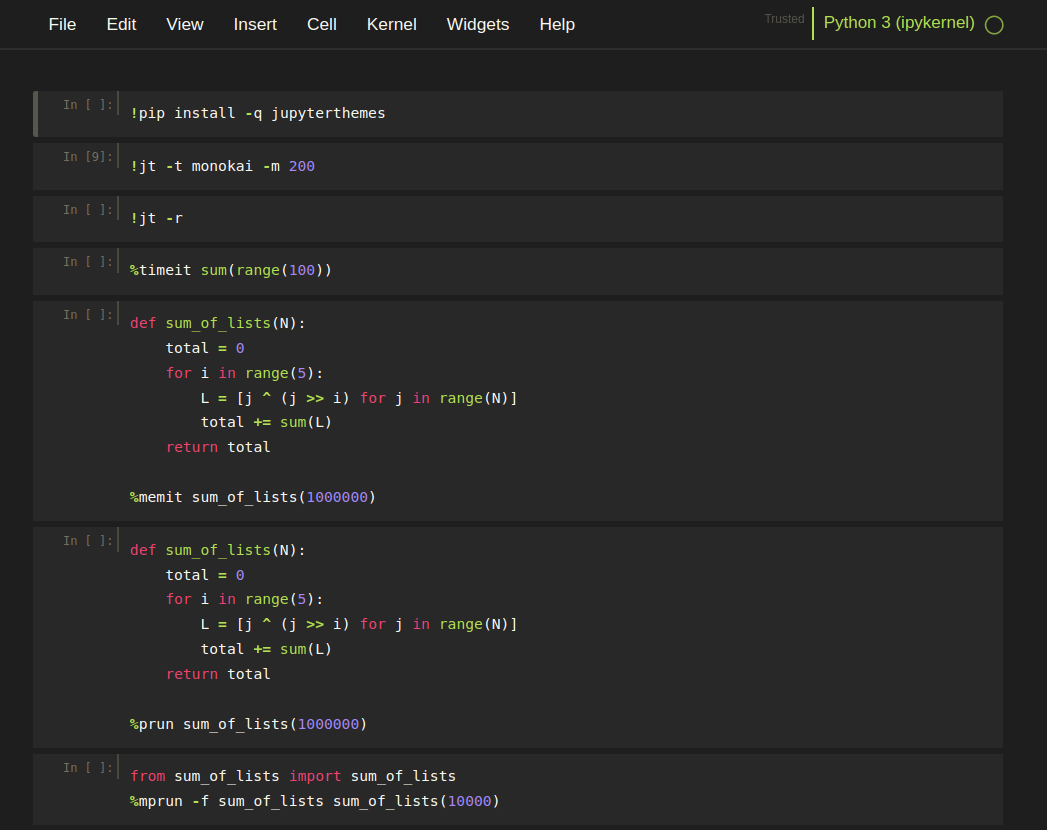Open the Widgets menu

[478, 24]
